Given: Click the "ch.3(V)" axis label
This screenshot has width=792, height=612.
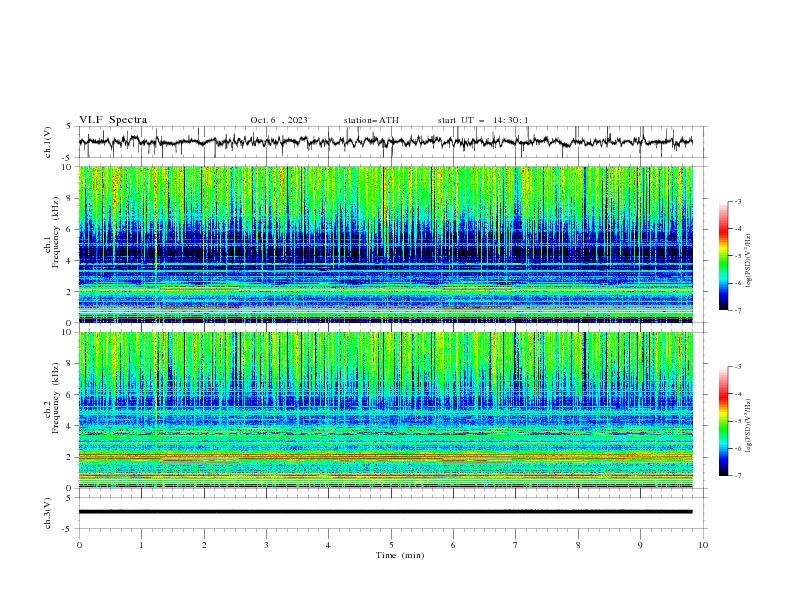Looking at the screenshot, I should [x=48, y=513].
